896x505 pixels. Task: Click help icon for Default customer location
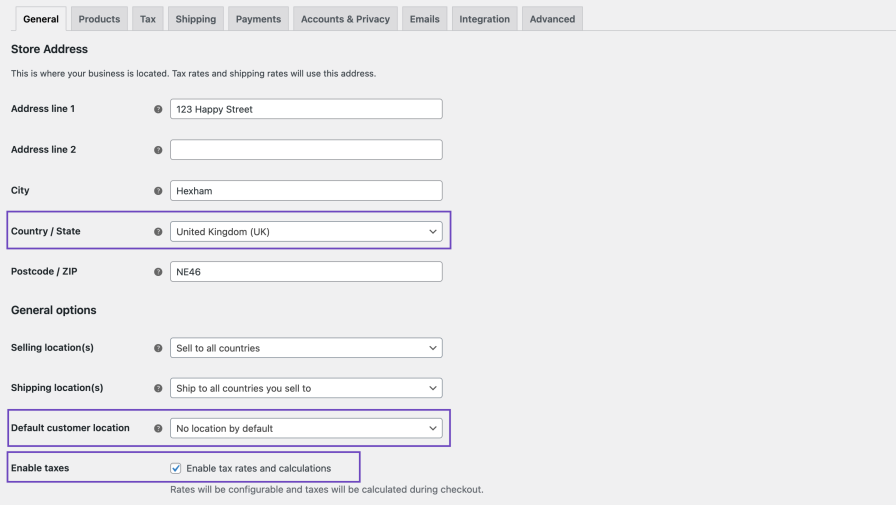(x=158, y=428)
